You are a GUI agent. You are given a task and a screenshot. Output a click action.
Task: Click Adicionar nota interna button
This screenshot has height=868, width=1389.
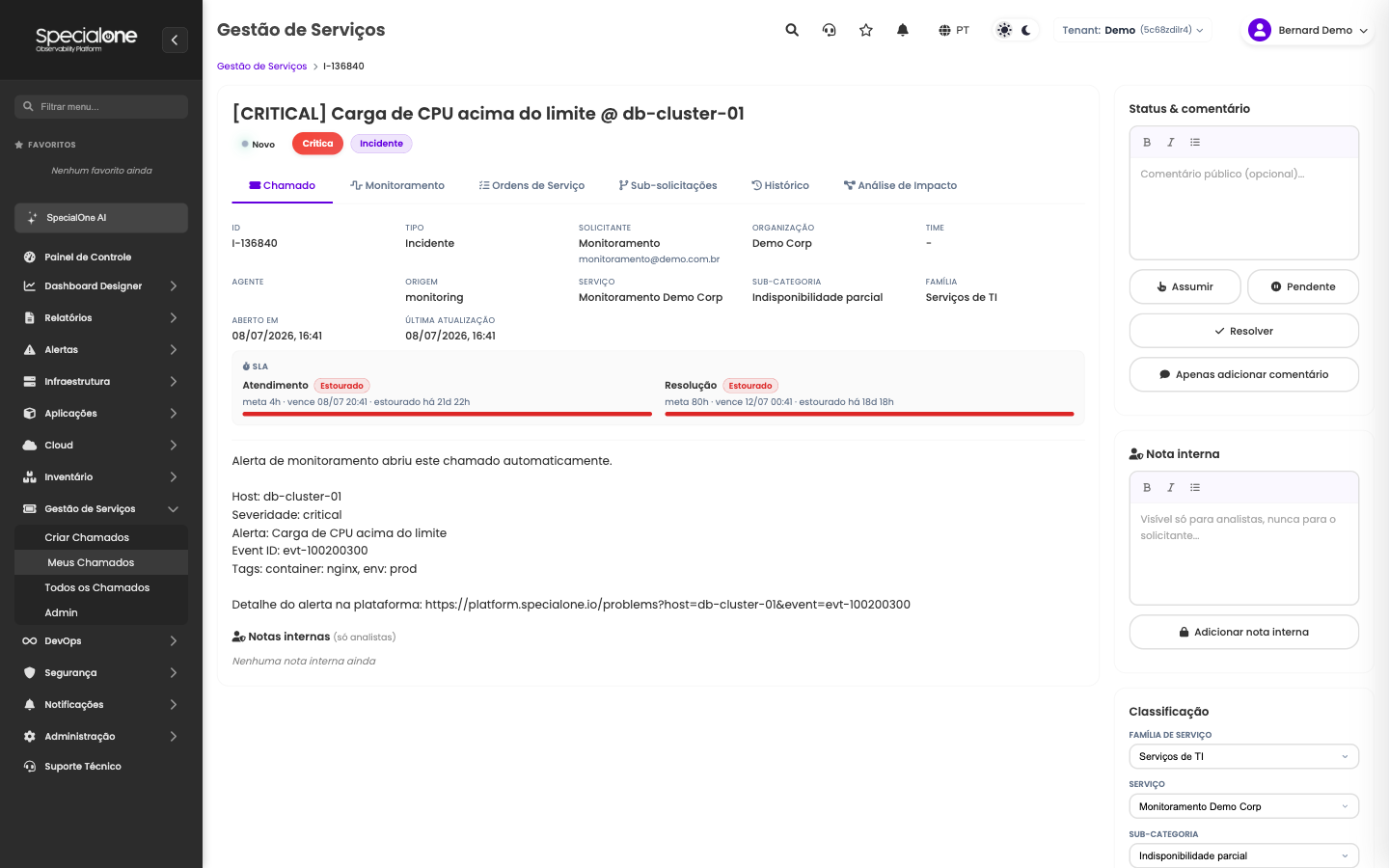tap(1244, 632)
